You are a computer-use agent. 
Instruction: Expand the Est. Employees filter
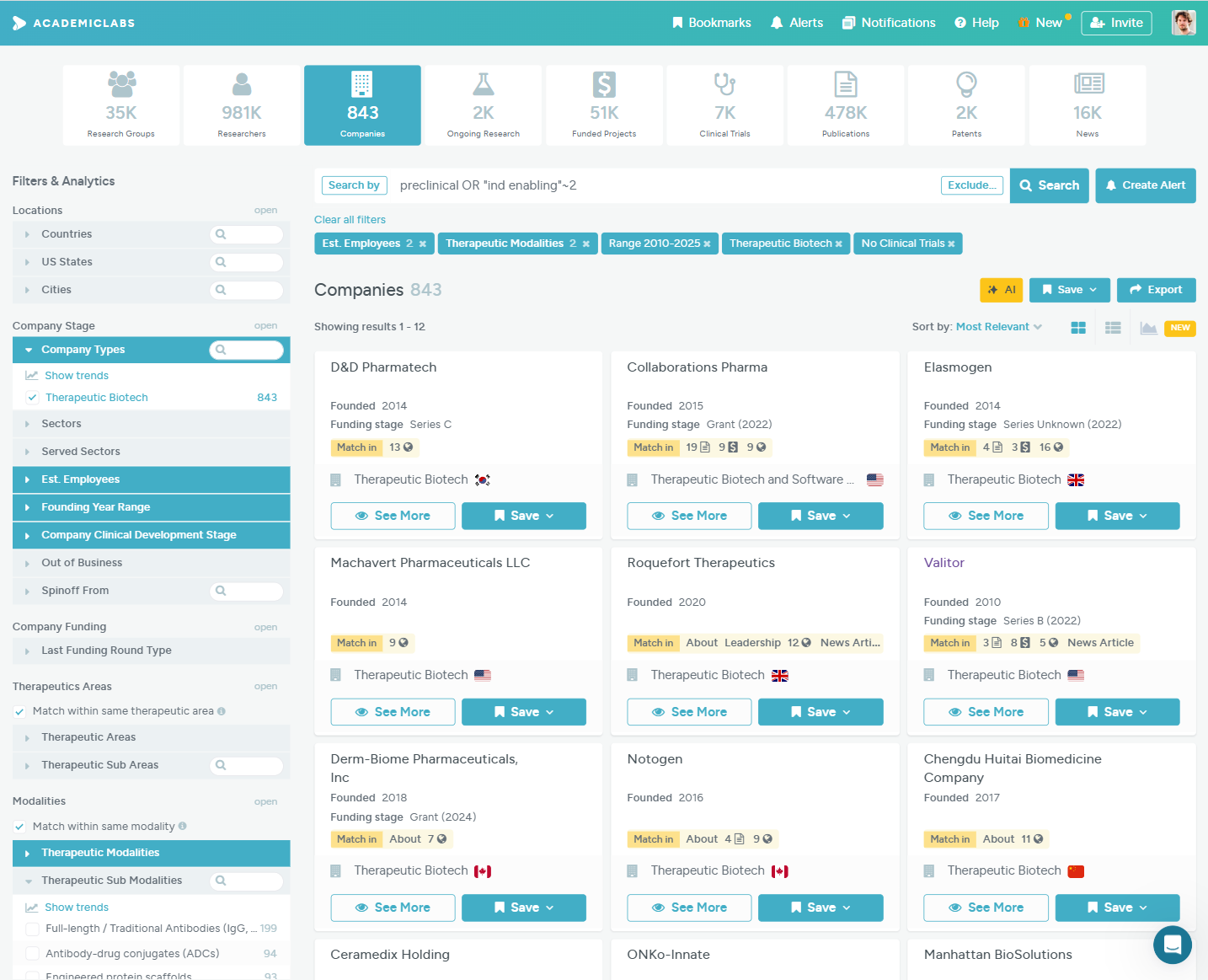click(x=152, y=479)
